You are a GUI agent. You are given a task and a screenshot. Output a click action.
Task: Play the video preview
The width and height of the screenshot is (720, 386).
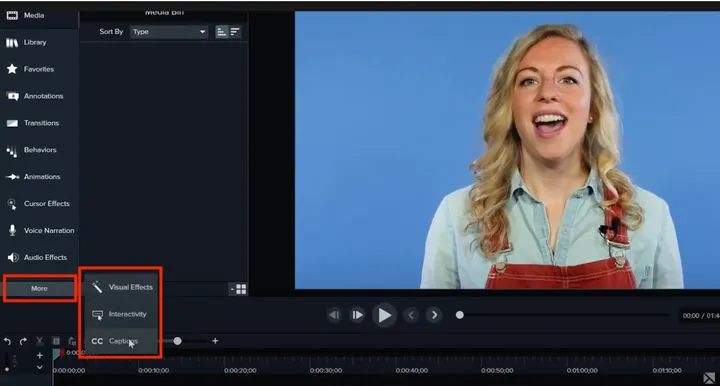[384, 315]
